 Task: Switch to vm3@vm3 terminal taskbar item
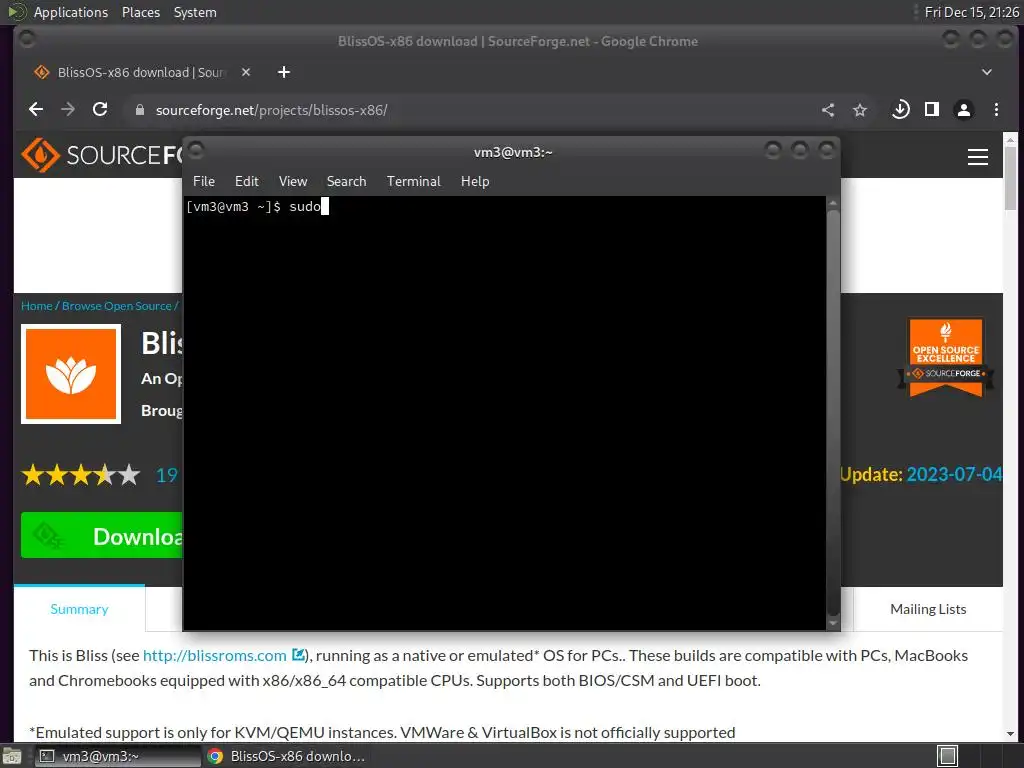[117, 756]
